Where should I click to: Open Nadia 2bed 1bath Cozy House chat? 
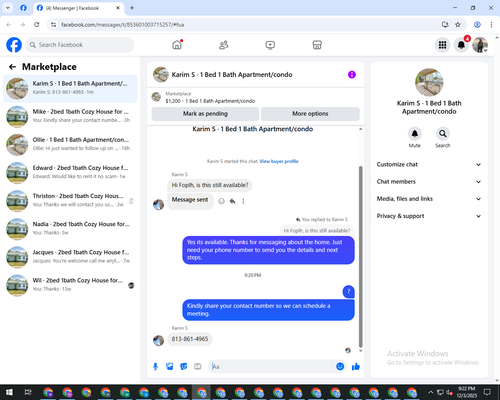coord(70,229)
